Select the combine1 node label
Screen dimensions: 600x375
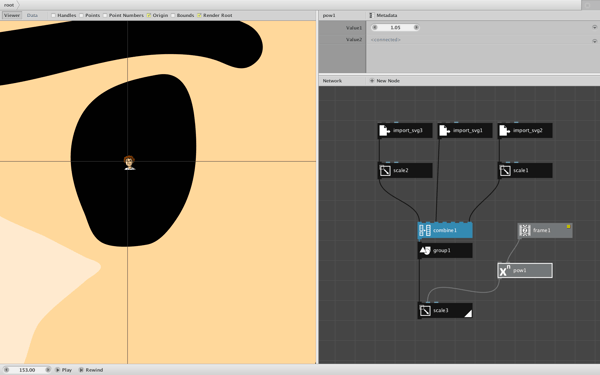(445, 230)
